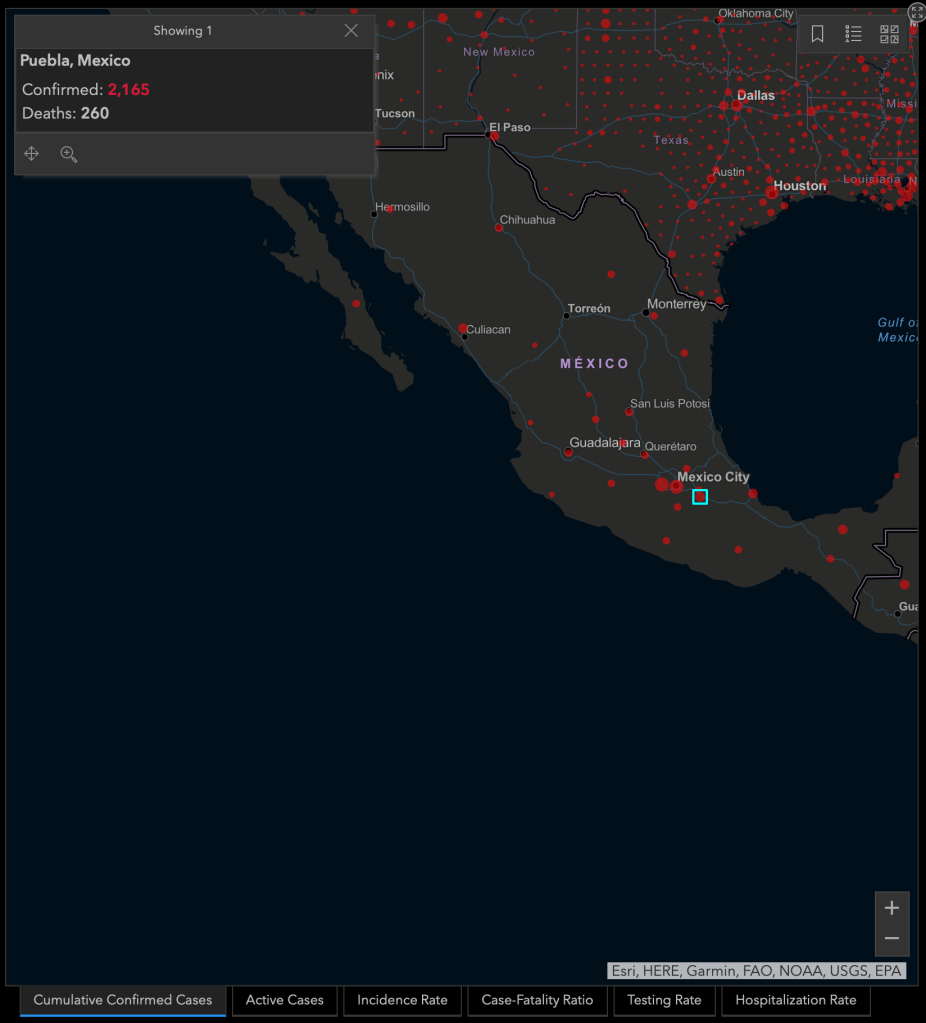Click the red dot at Guadalajara
This screenshot has width=926, height=1023.
tap(568, 453)
